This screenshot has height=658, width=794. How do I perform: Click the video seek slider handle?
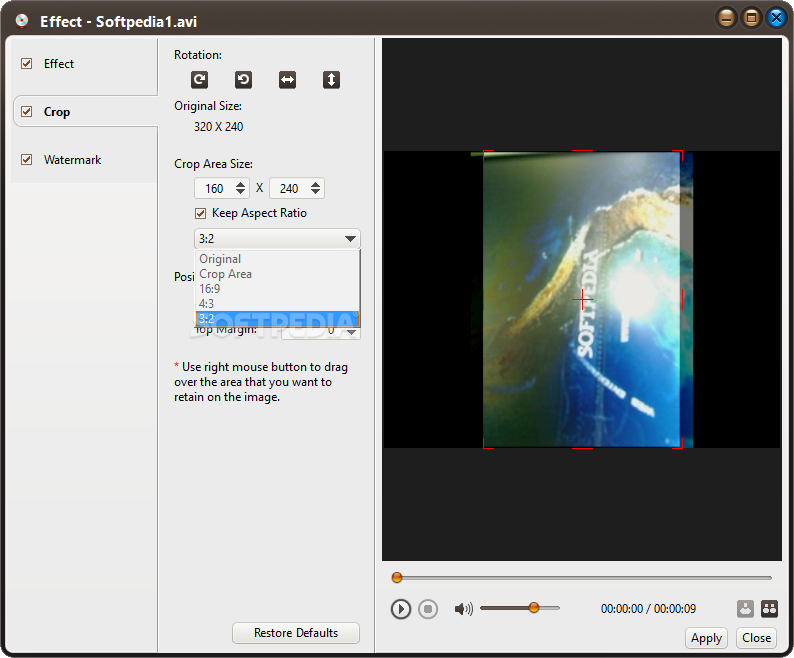pos(397,577)
